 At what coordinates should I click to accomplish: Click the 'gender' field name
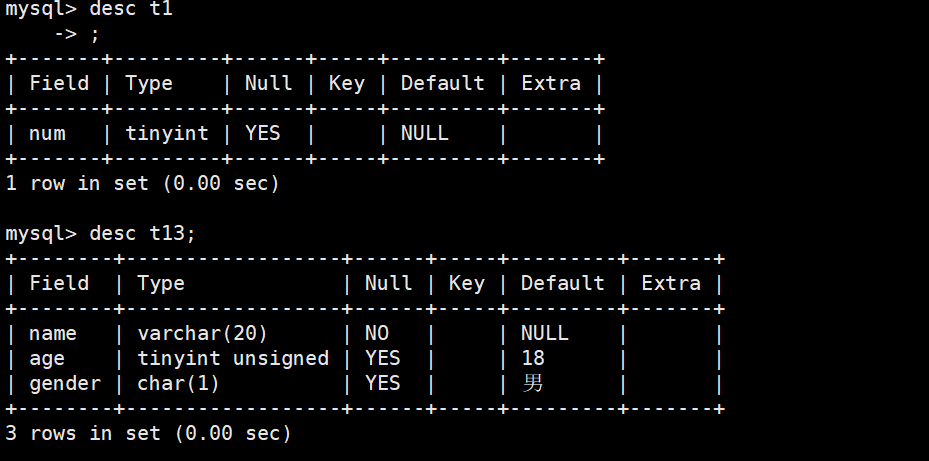tap(65, 383)
